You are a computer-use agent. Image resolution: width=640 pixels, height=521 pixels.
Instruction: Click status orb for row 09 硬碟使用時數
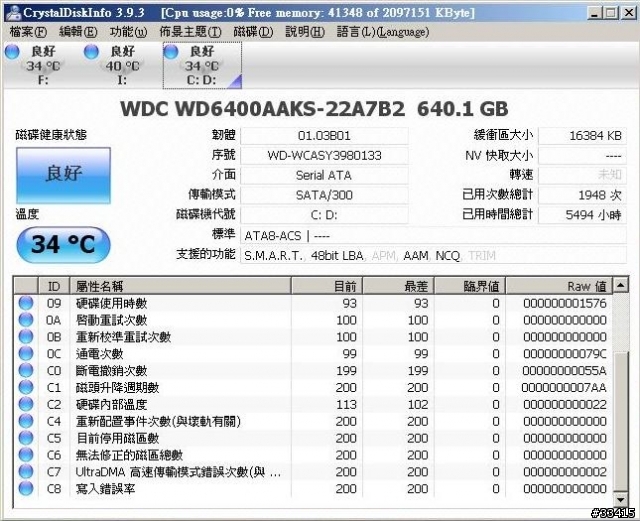point(26,303)
